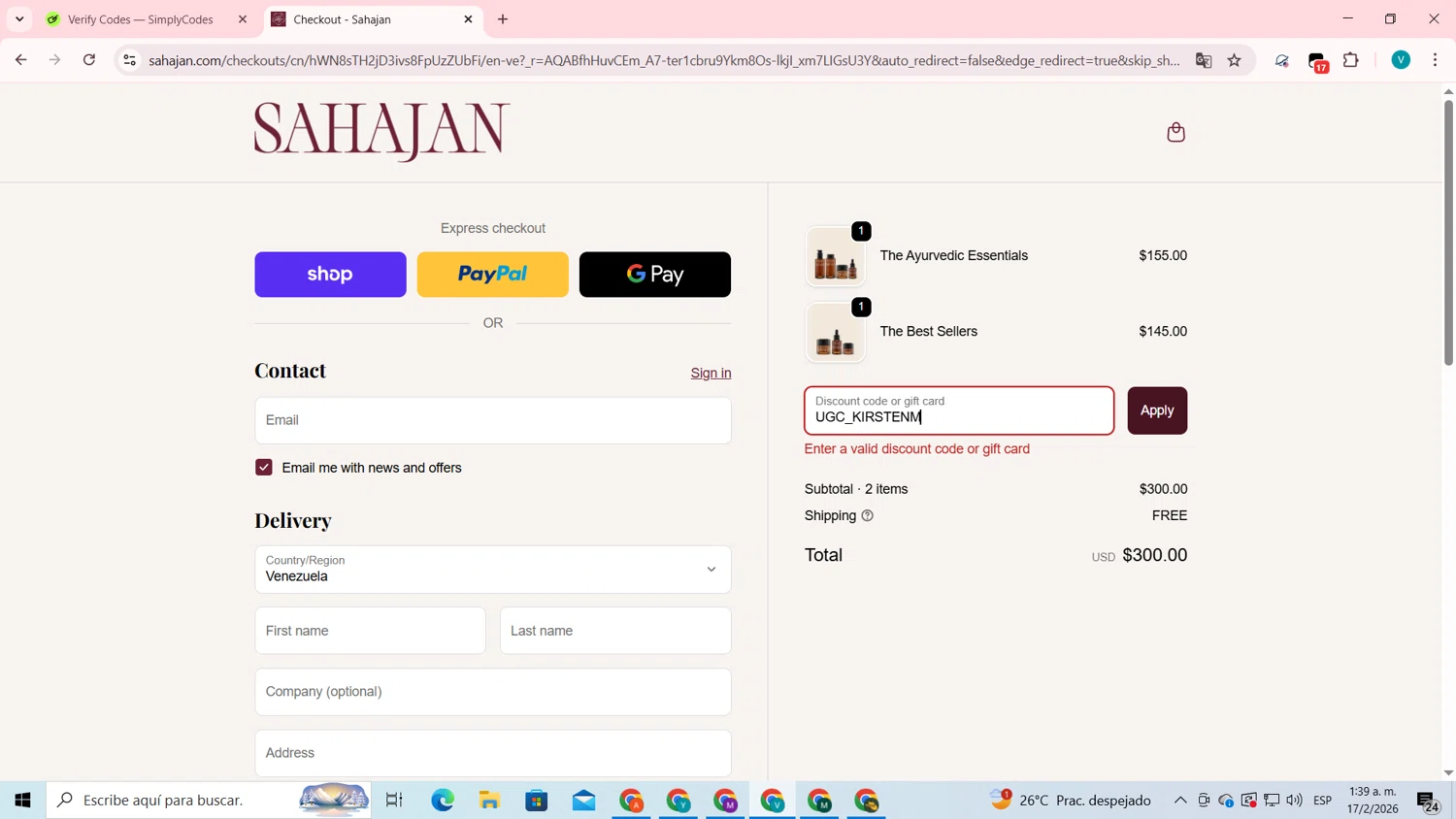1456x819 pixels.
Task: Focus the Last name field
Action: click(x=615, y=631)
